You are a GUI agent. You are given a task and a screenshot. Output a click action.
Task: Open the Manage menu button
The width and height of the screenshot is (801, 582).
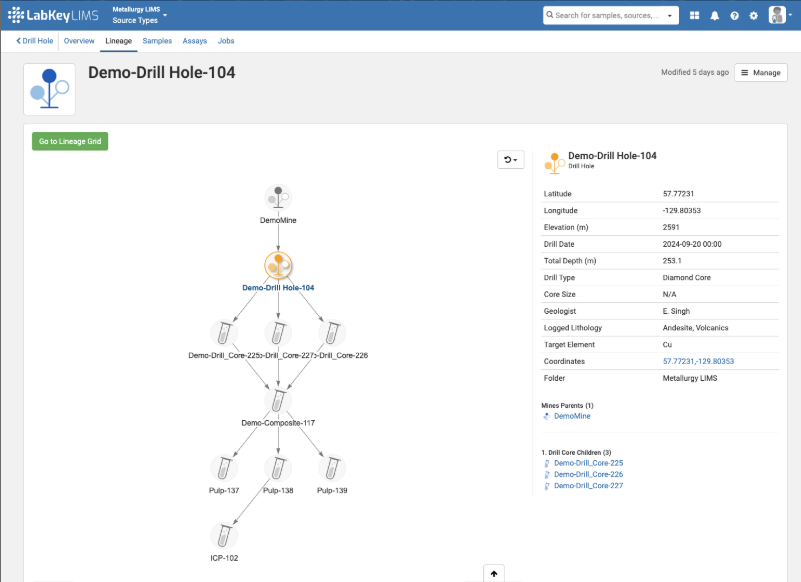tap(760, 73)
